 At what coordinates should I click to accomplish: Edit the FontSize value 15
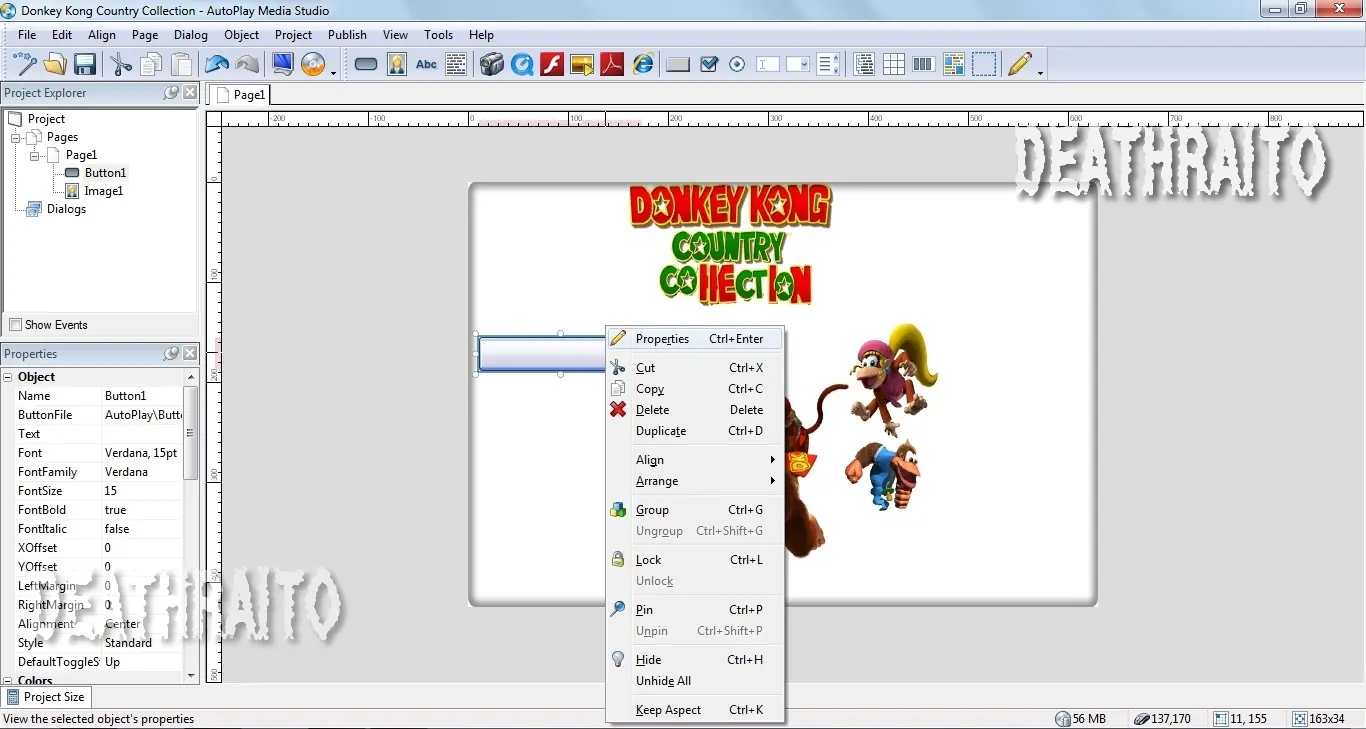pyautogui.click(x=142, y=491)
